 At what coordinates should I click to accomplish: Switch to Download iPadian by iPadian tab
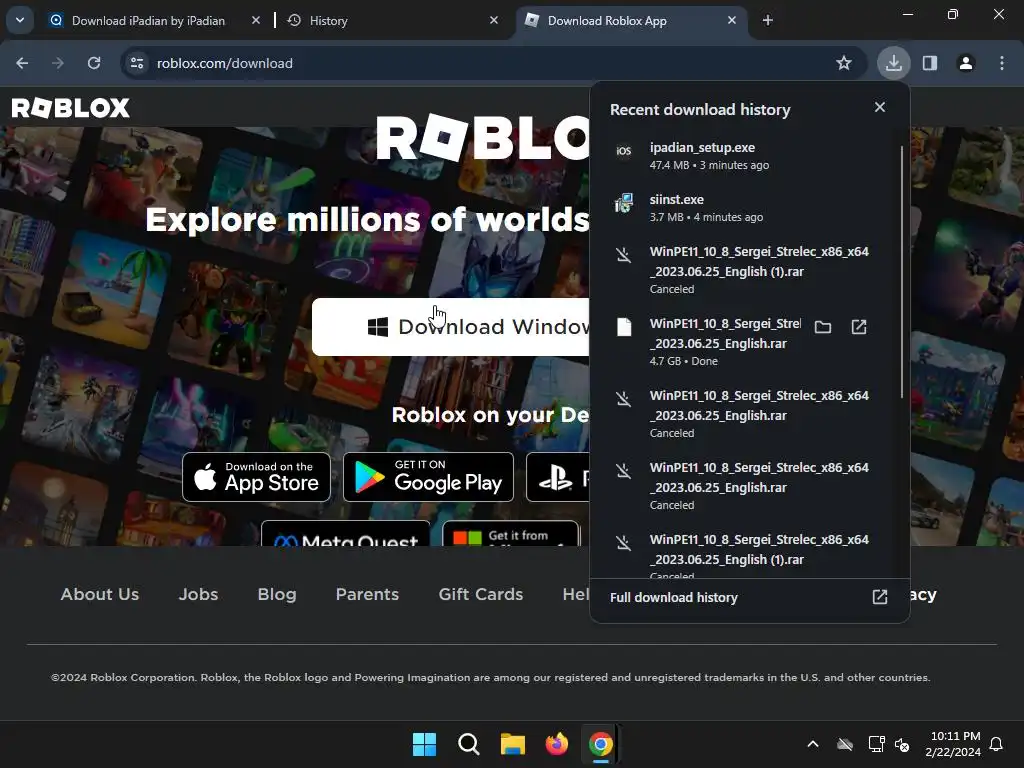click(148, 21)
